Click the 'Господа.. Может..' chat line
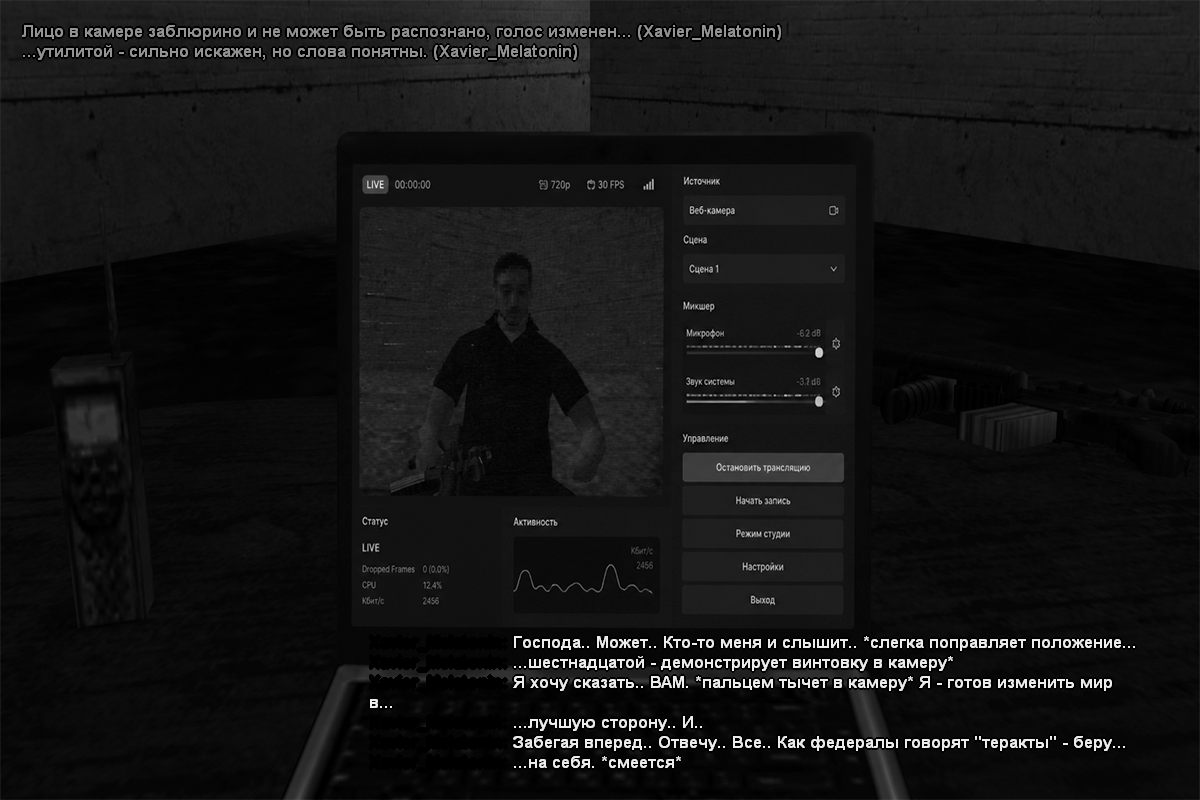1200x800 pixels. click(x=824, y=643)
